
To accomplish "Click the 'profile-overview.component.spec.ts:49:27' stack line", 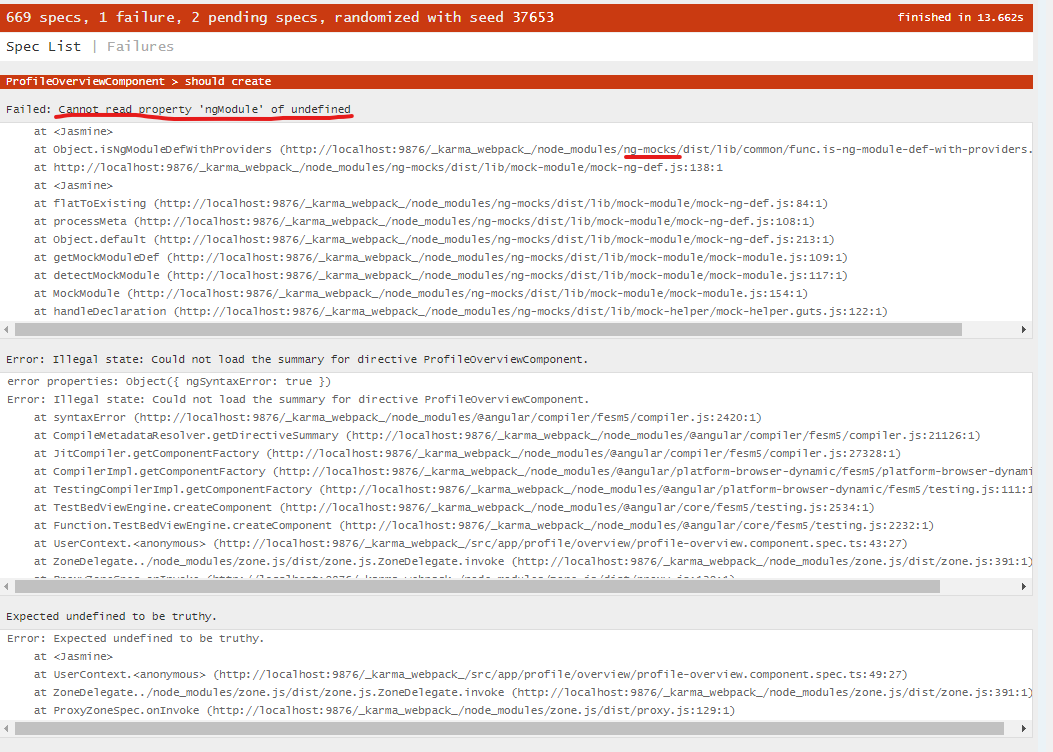I will [x=470, y=675].
